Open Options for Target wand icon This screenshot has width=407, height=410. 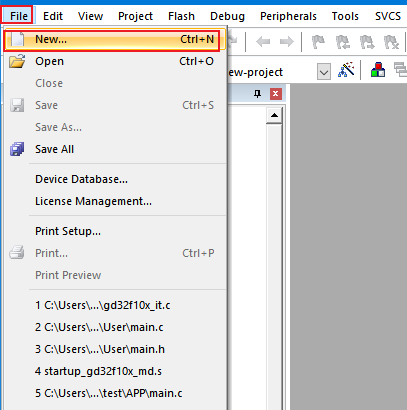click(346, 70)
